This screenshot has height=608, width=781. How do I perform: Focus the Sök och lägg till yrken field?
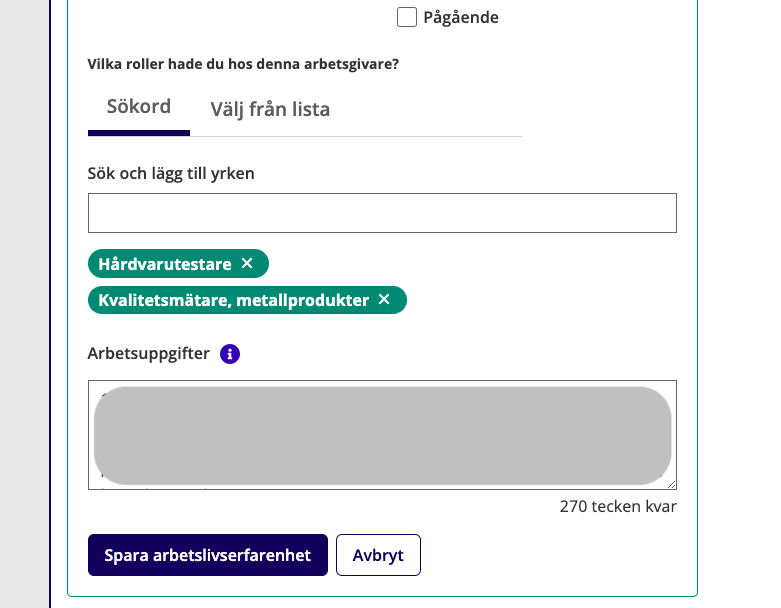[x=382, y=213]
